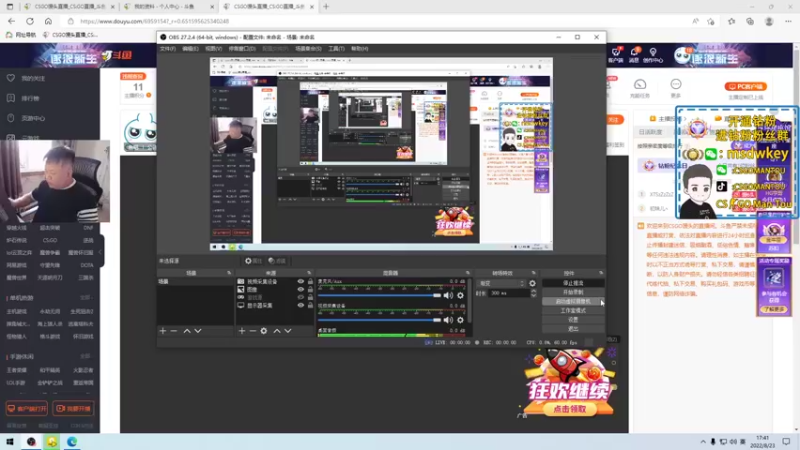Collapse the Douyu sidebar with the arrow handle
Viewport: 800px width, 450px height.
[x=102, y=252]
